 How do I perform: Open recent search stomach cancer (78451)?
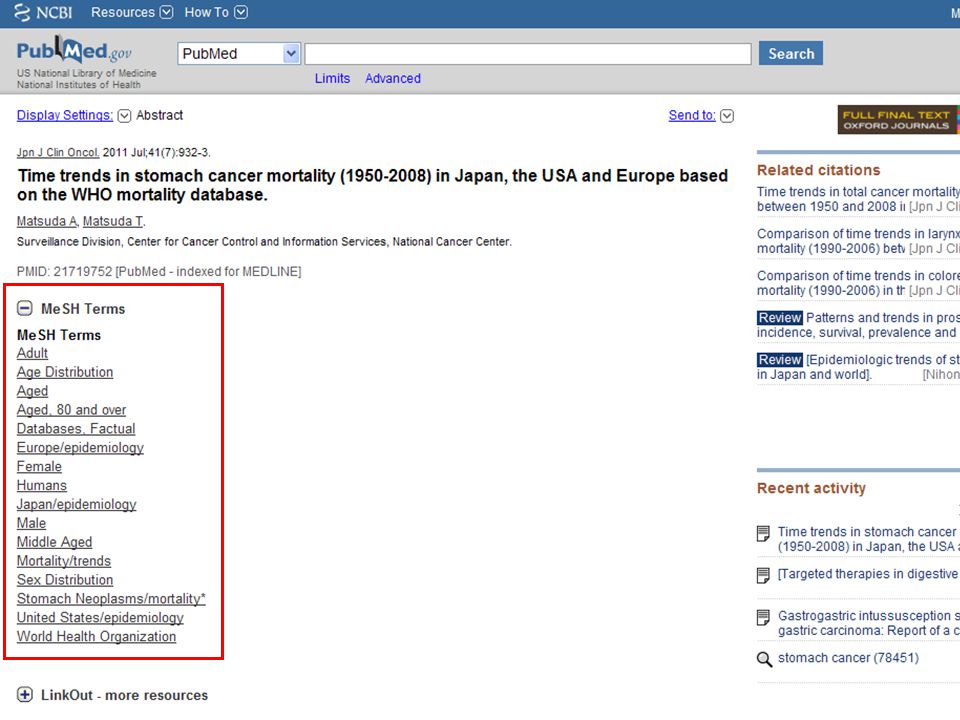click(848, 658)
